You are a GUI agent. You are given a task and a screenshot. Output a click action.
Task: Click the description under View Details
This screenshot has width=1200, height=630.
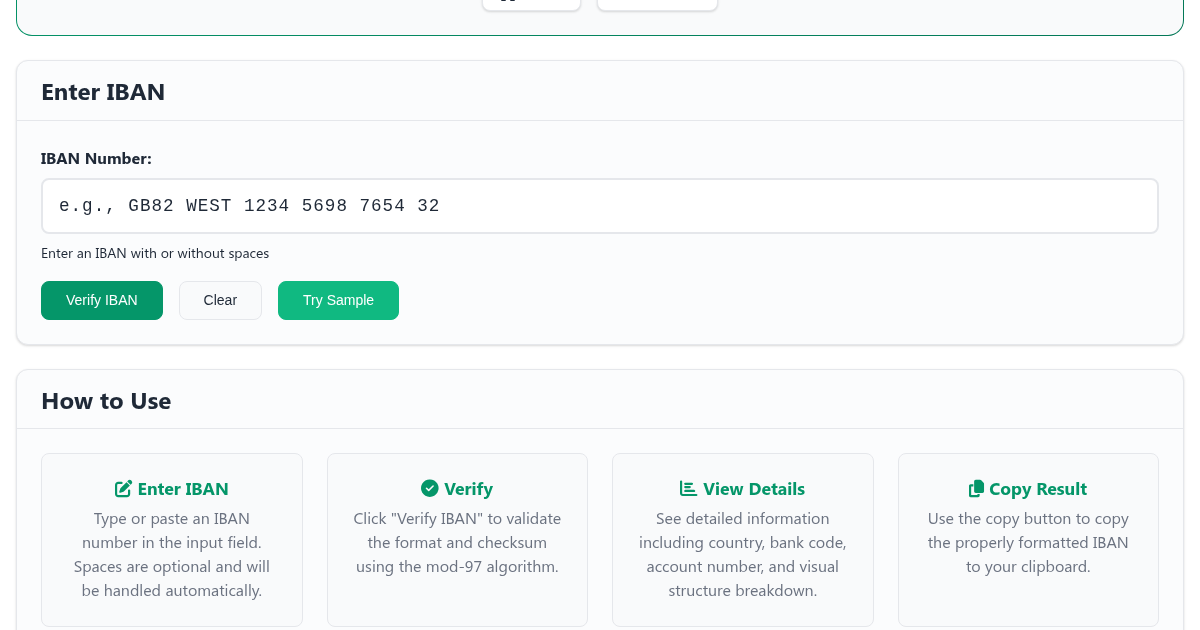point(743,555)
